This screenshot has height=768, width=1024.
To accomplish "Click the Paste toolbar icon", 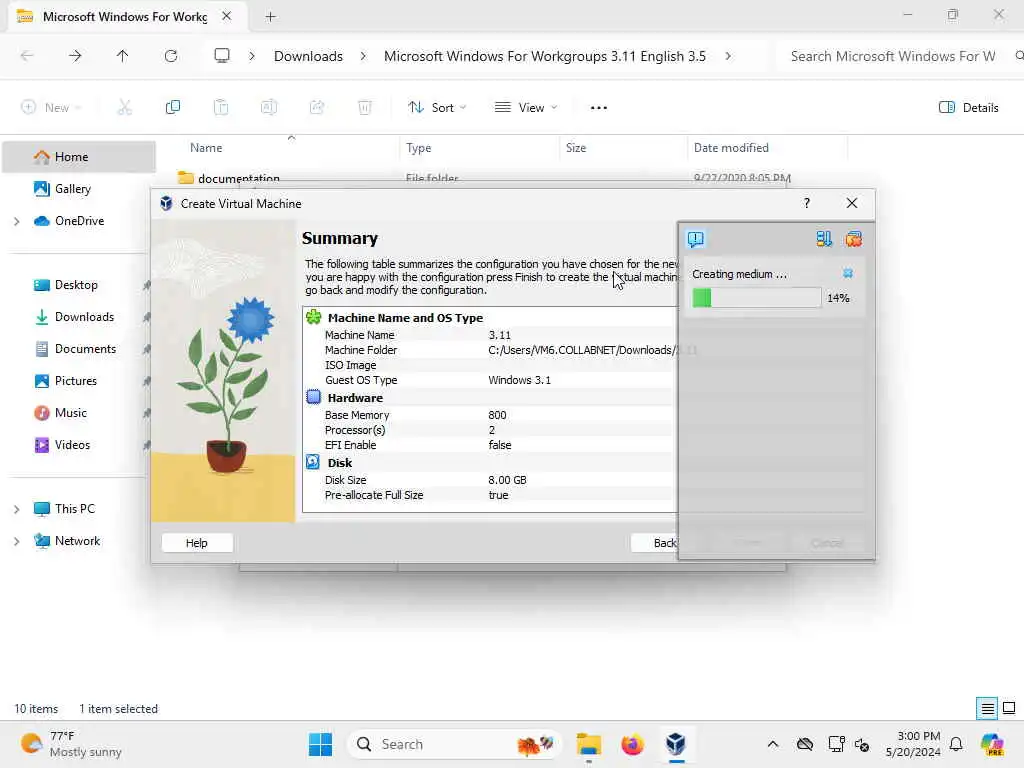I will [221, 108].
